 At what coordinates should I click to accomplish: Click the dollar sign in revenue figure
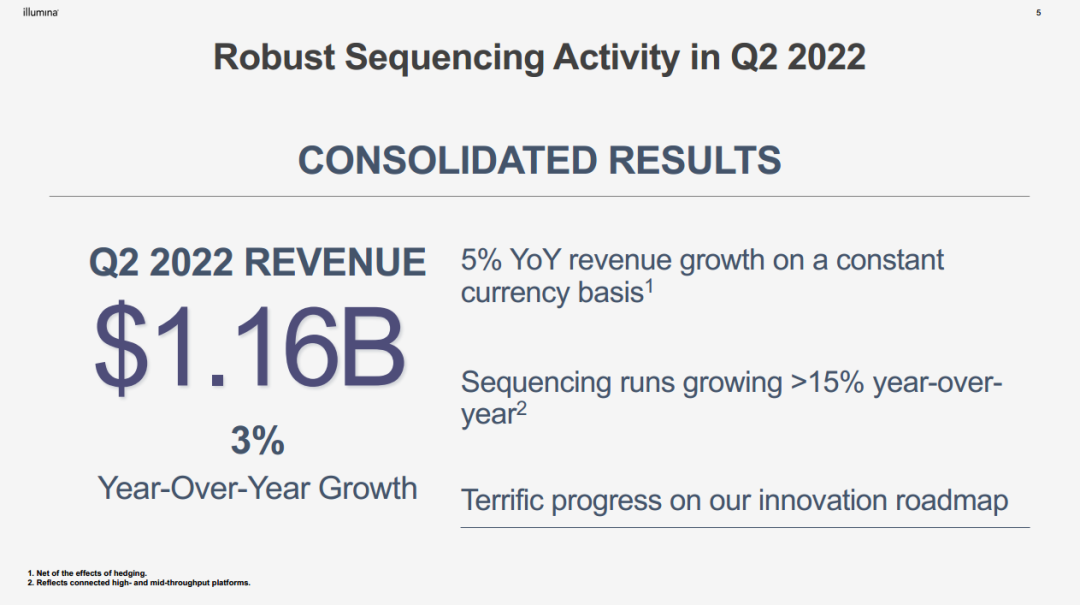click(121, 348)
